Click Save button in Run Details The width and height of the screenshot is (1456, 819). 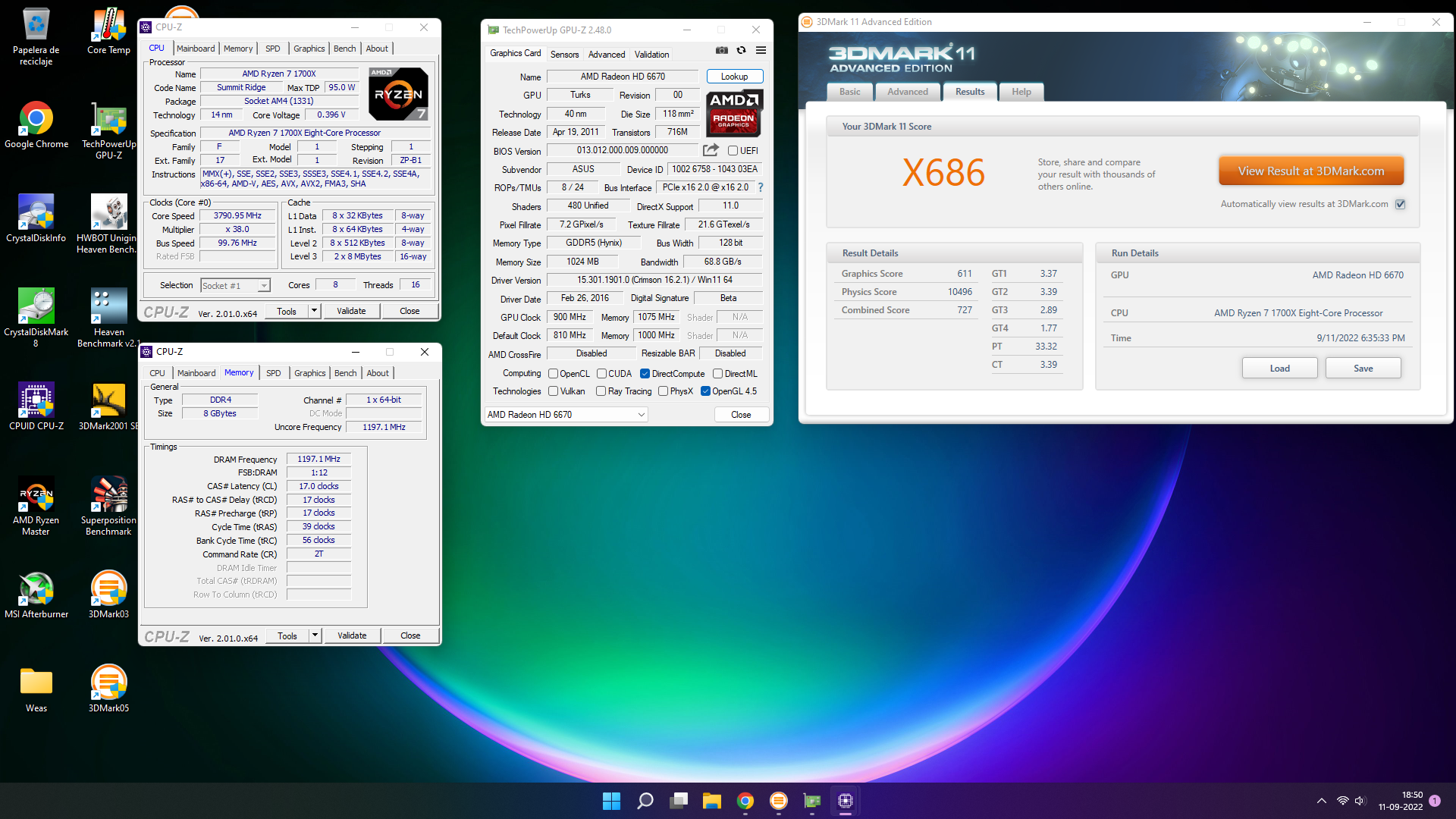point(1363,369)
